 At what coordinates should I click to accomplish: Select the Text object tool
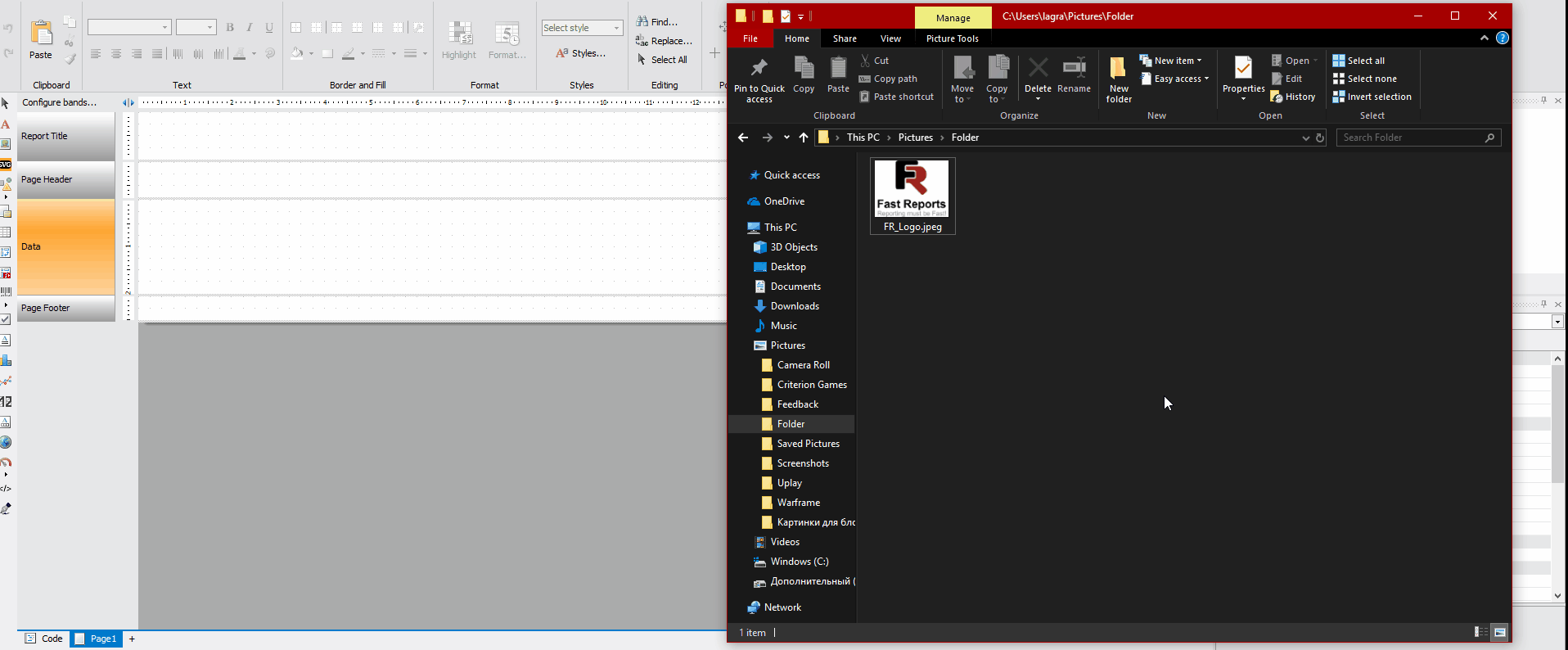(x=5, y=124)
